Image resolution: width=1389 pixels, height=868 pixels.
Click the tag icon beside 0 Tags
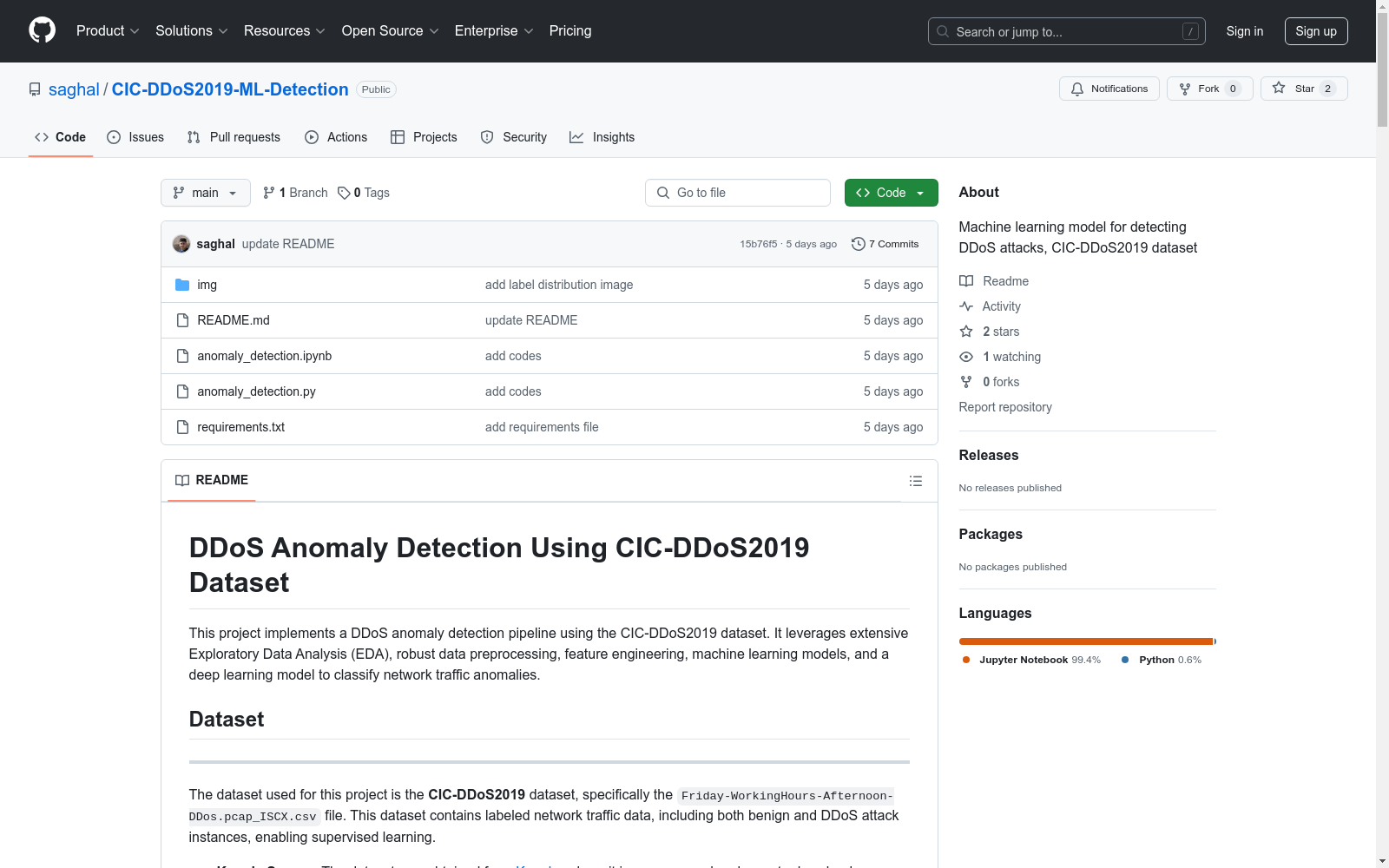(x=344, y=193)
